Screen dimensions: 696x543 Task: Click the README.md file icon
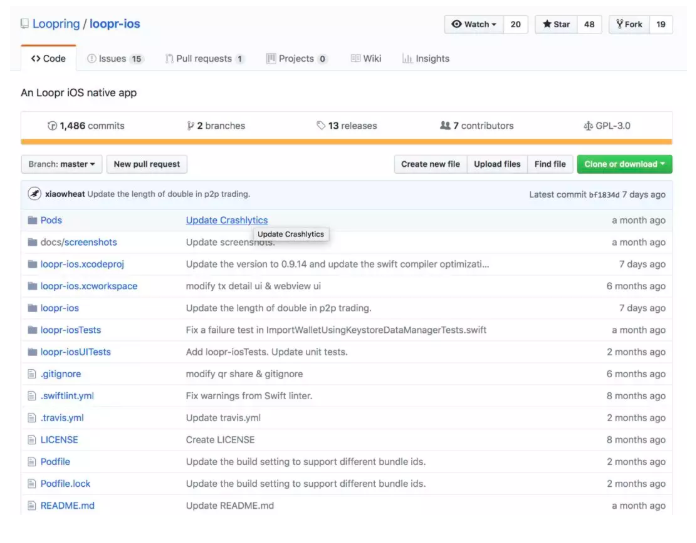(x=32, y=506)
